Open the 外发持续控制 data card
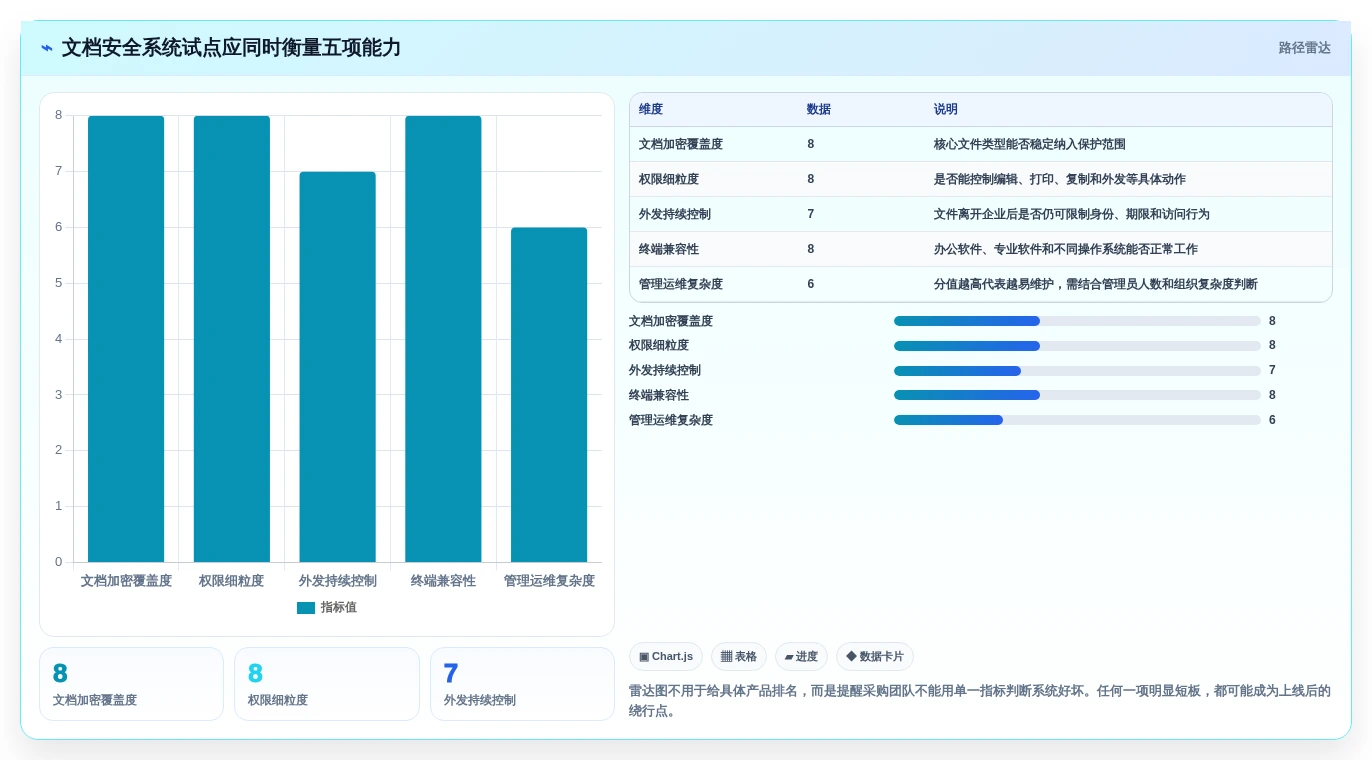This screenshot has height=760, width=1372. pos(522,684)
